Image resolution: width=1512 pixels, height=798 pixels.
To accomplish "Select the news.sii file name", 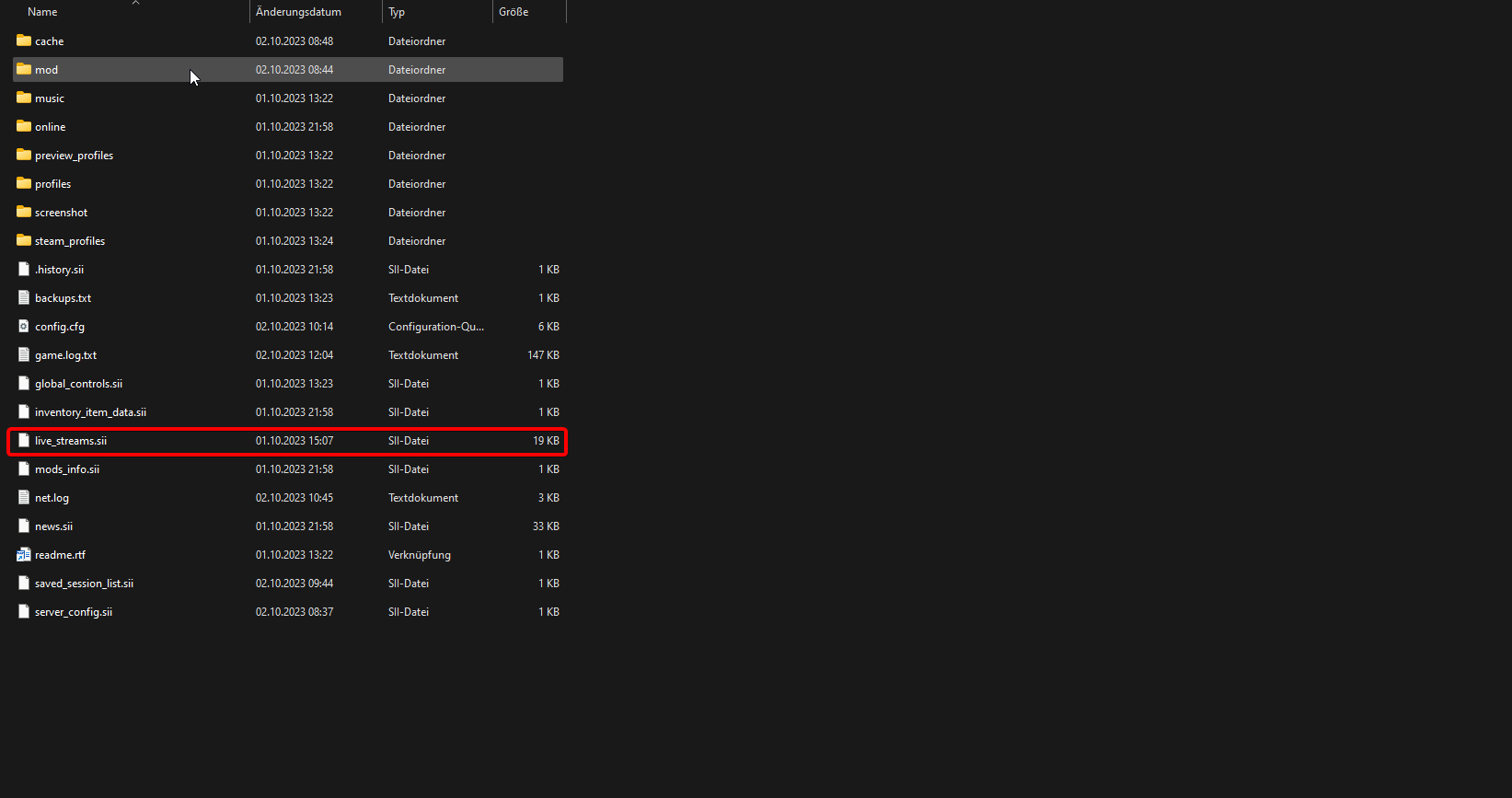I will click(53, 526).
